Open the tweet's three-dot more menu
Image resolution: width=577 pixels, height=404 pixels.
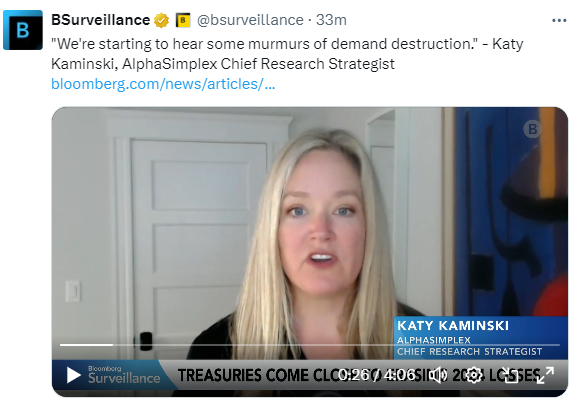click(559, 21)
